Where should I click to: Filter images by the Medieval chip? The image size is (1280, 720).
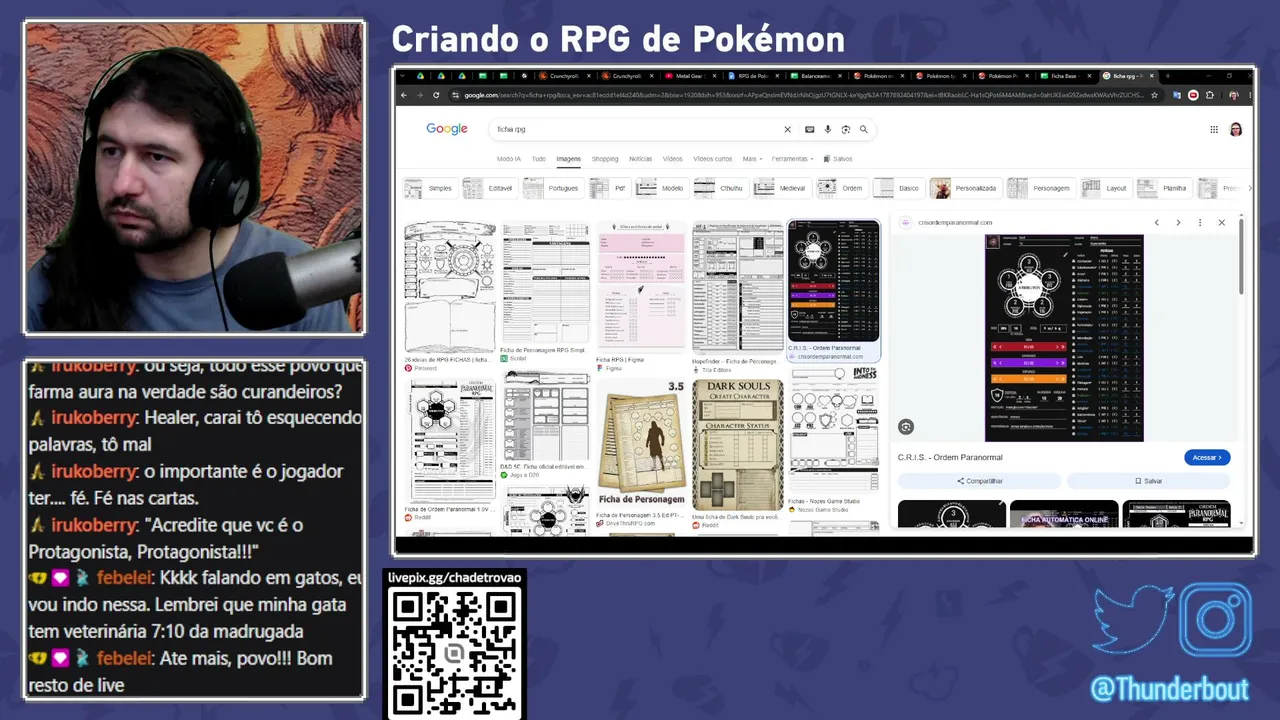781,188
